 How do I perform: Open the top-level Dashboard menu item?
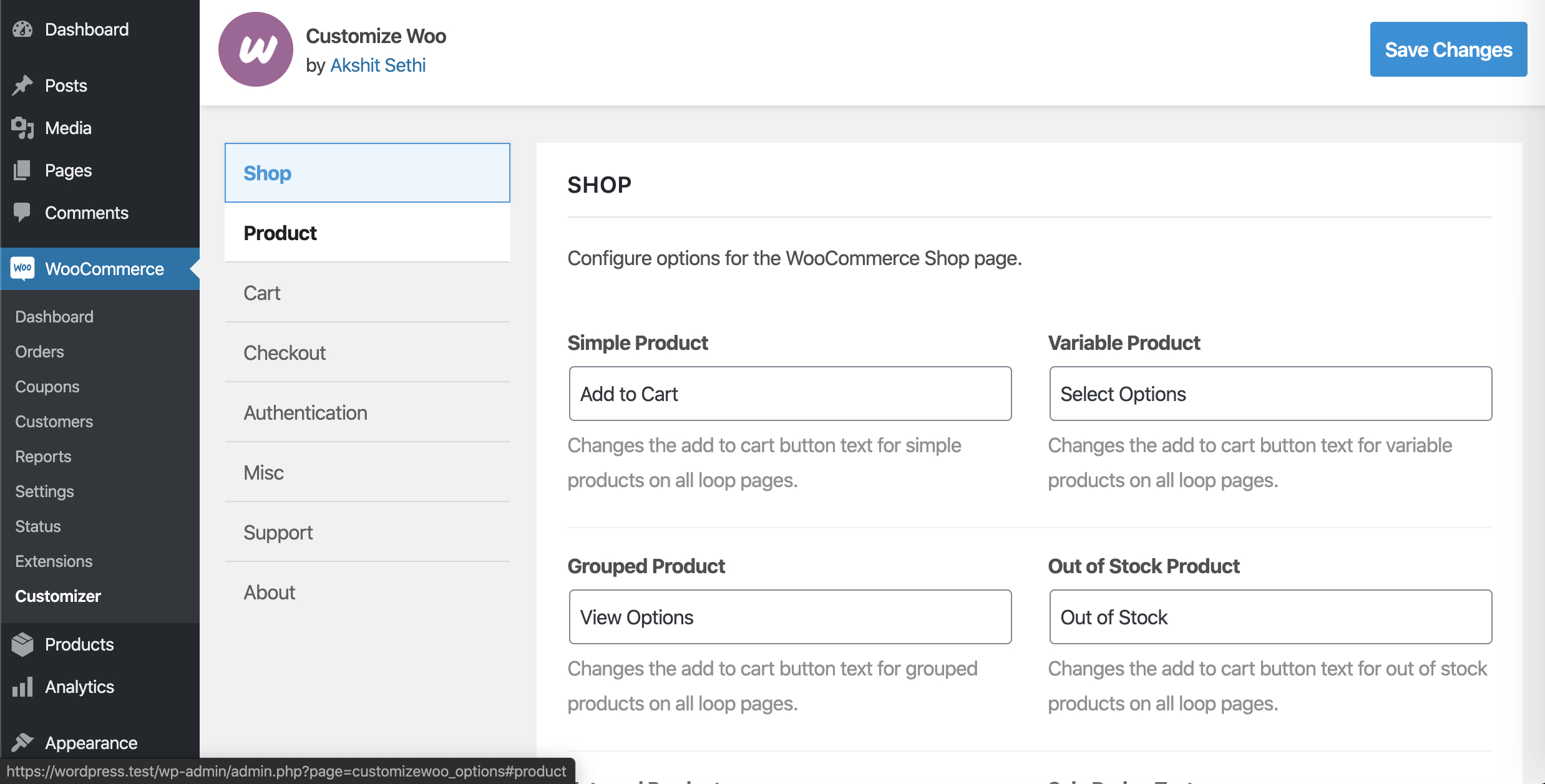click(x=100, y=29)
